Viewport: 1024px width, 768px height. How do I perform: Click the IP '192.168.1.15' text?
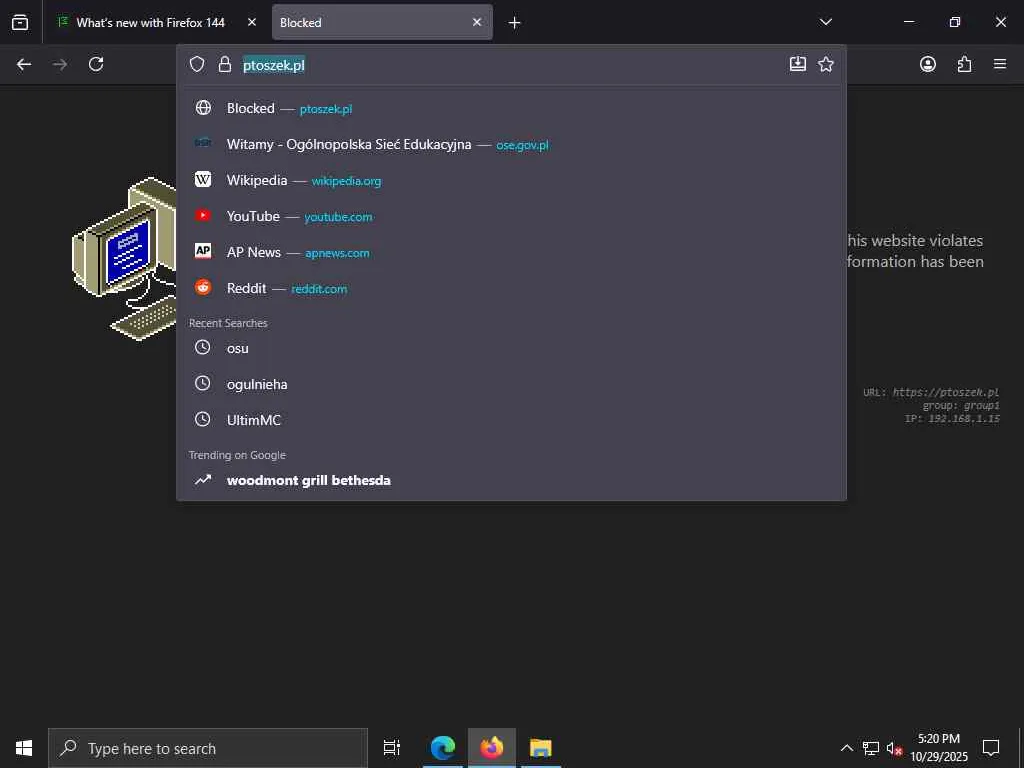[x=964, y=419]
